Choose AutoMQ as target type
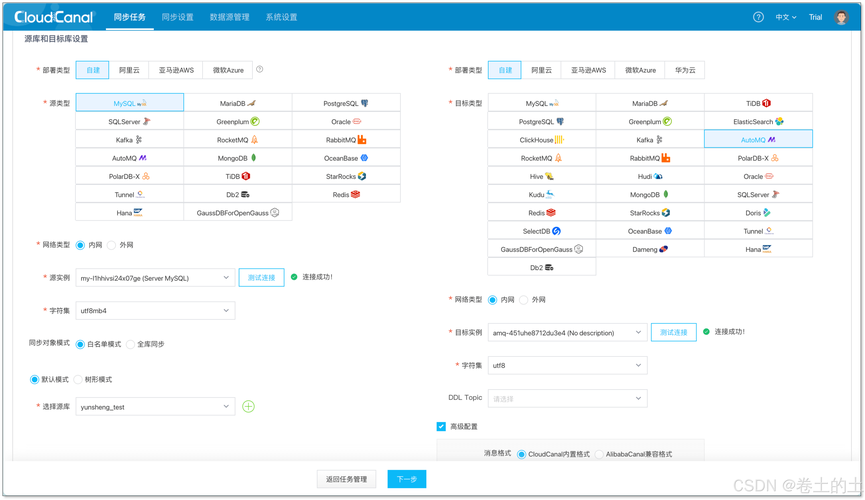865x500 pixels. (x=758, y=140)
